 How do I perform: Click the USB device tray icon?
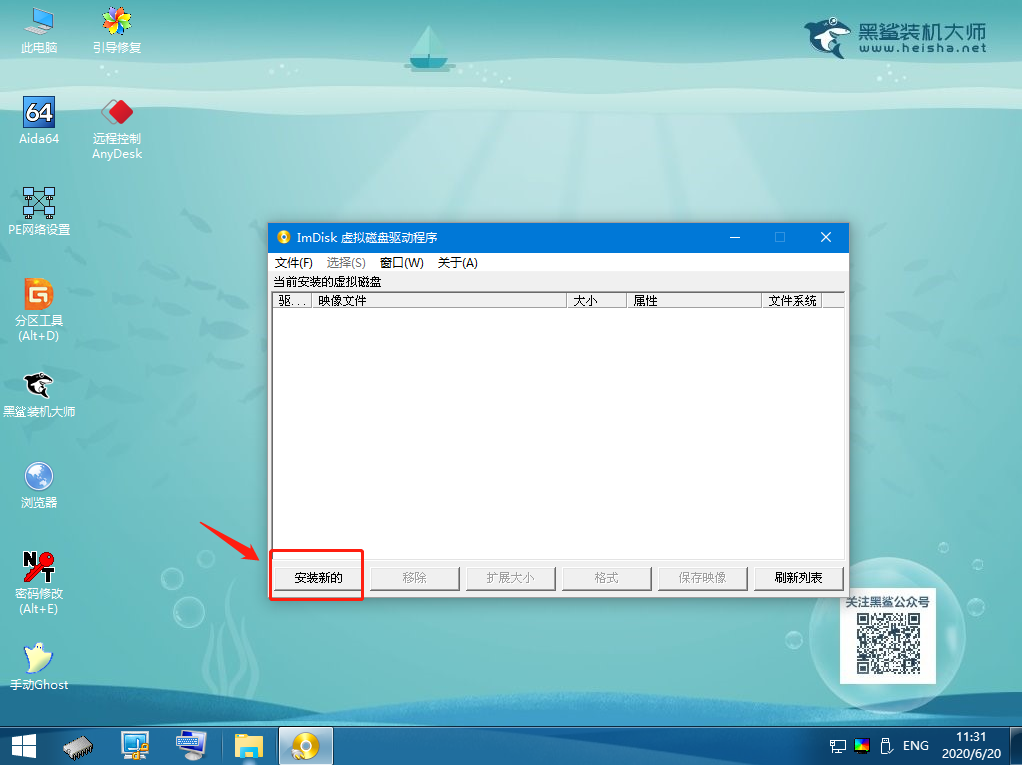[x=886, y=746]
